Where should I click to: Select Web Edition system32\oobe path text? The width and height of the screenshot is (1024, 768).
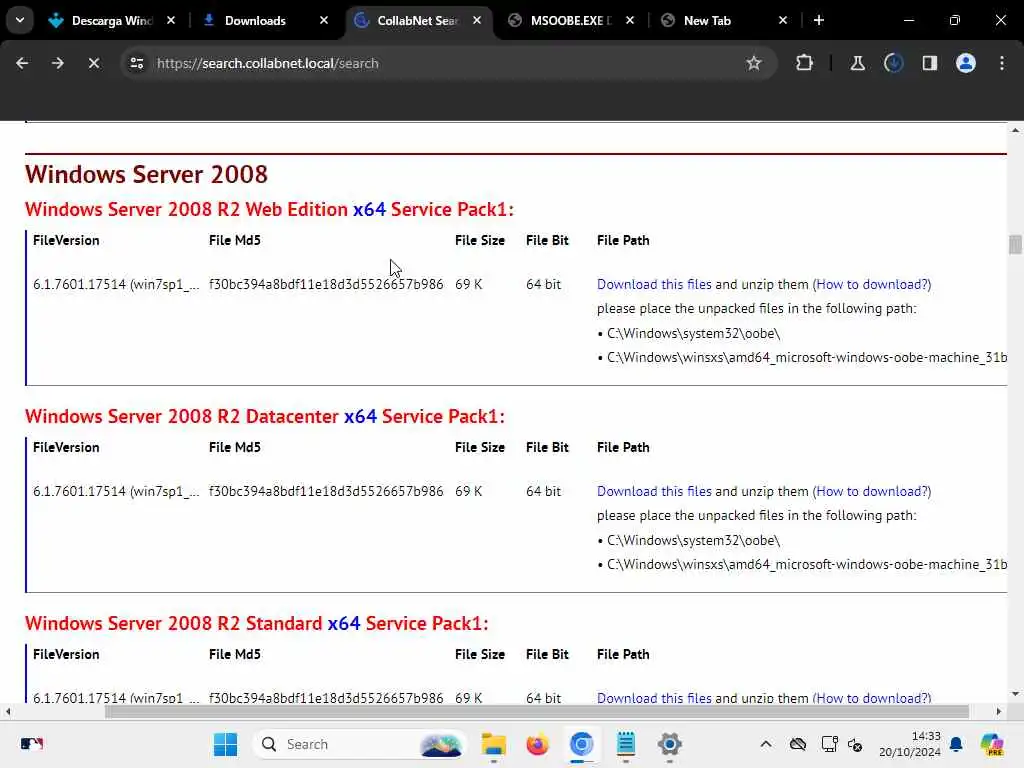(694, 333)
